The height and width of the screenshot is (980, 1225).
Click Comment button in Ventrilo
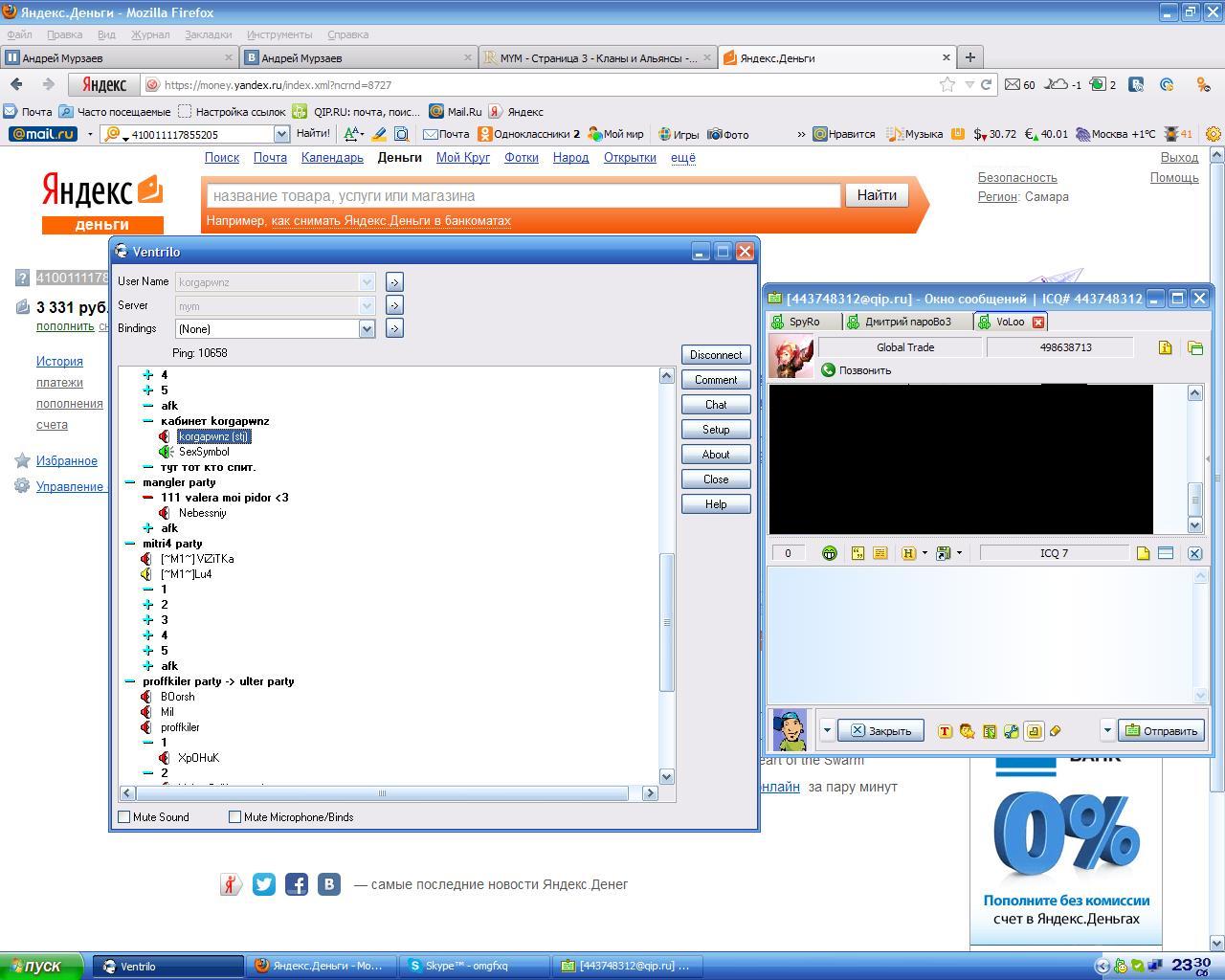[716, 380]
